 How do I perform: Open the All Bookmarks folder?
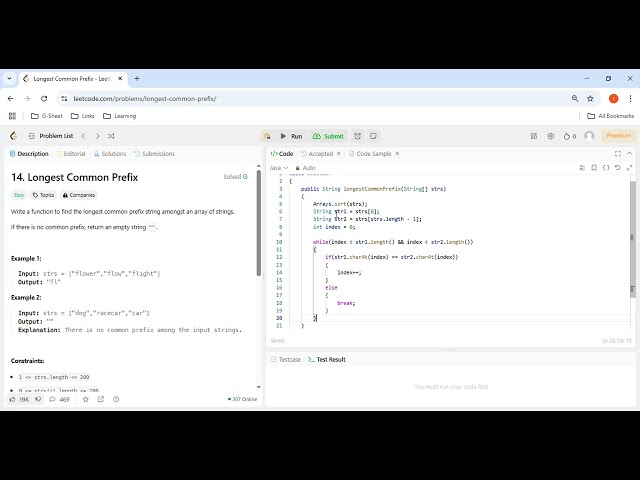(x=611, y=116)
